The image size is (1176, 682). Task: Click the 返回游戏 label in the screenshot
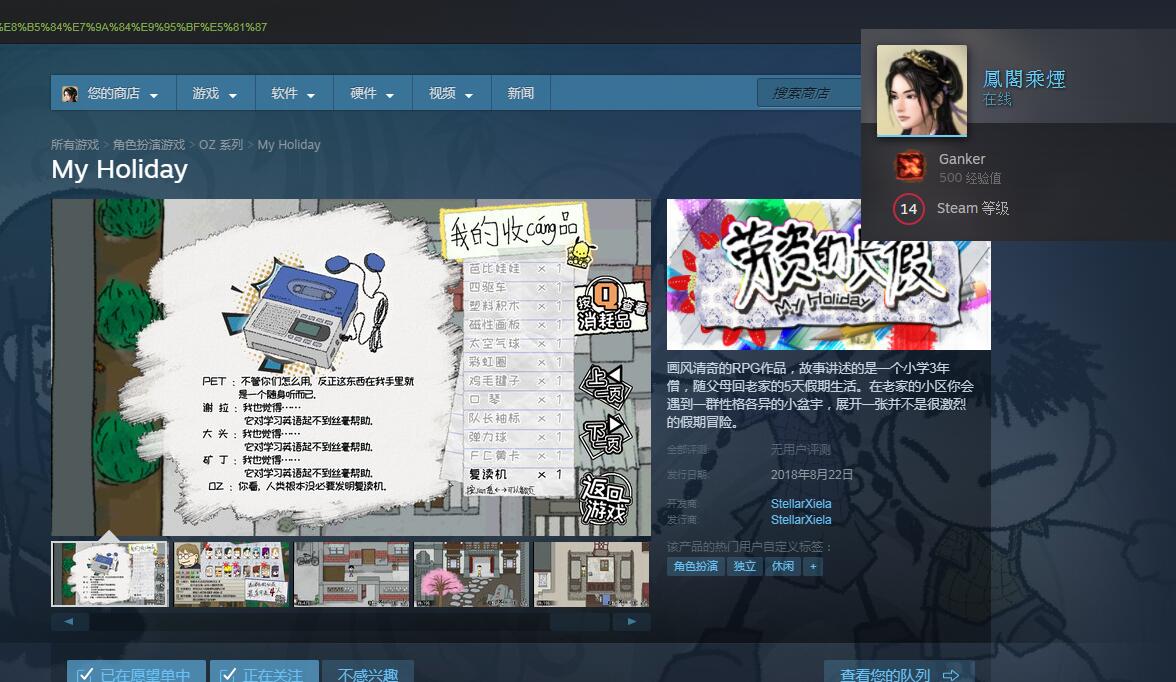(x=606, y=499)
